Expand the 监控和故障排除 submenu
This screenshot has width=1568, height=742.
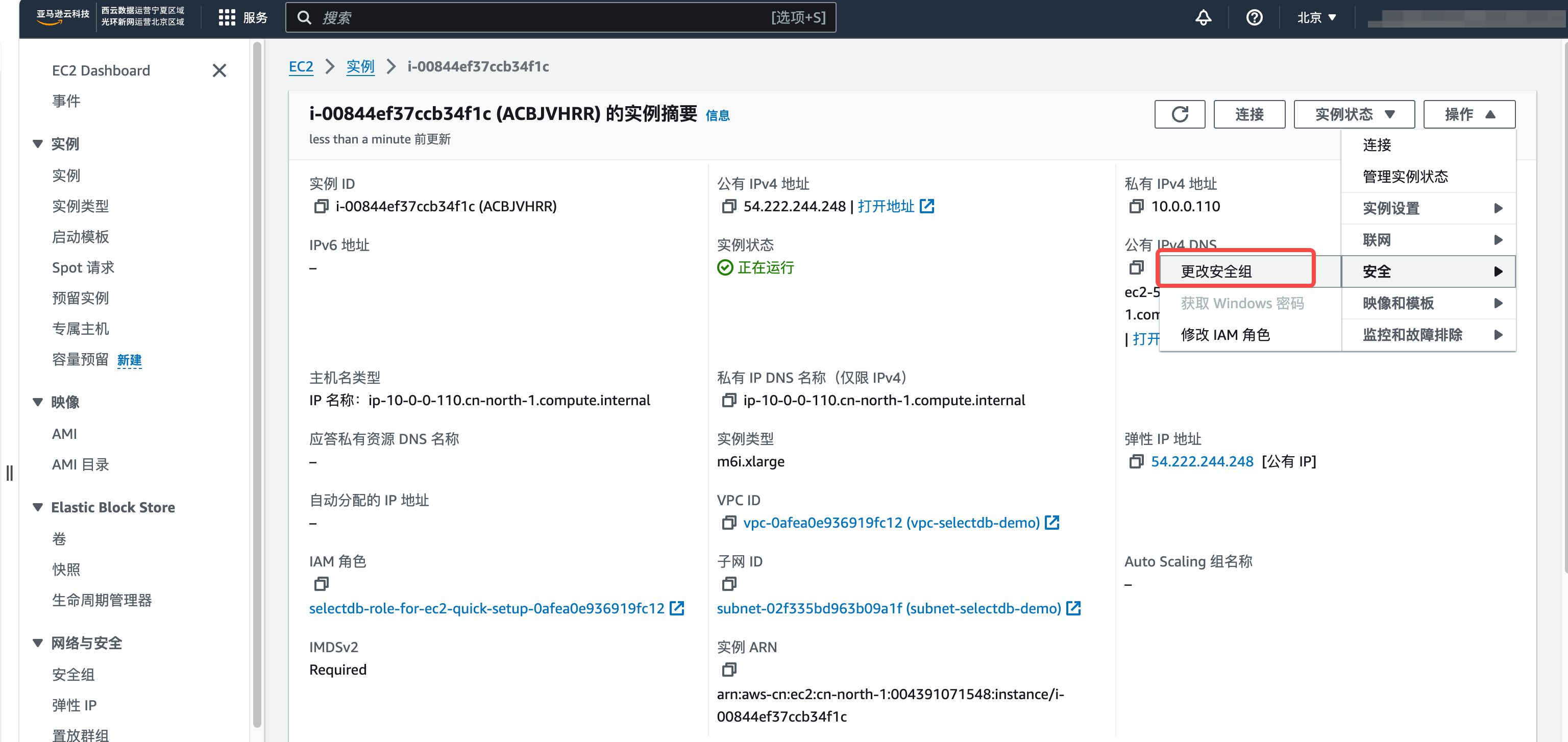pyautogui.click(x=1428, y=335)
